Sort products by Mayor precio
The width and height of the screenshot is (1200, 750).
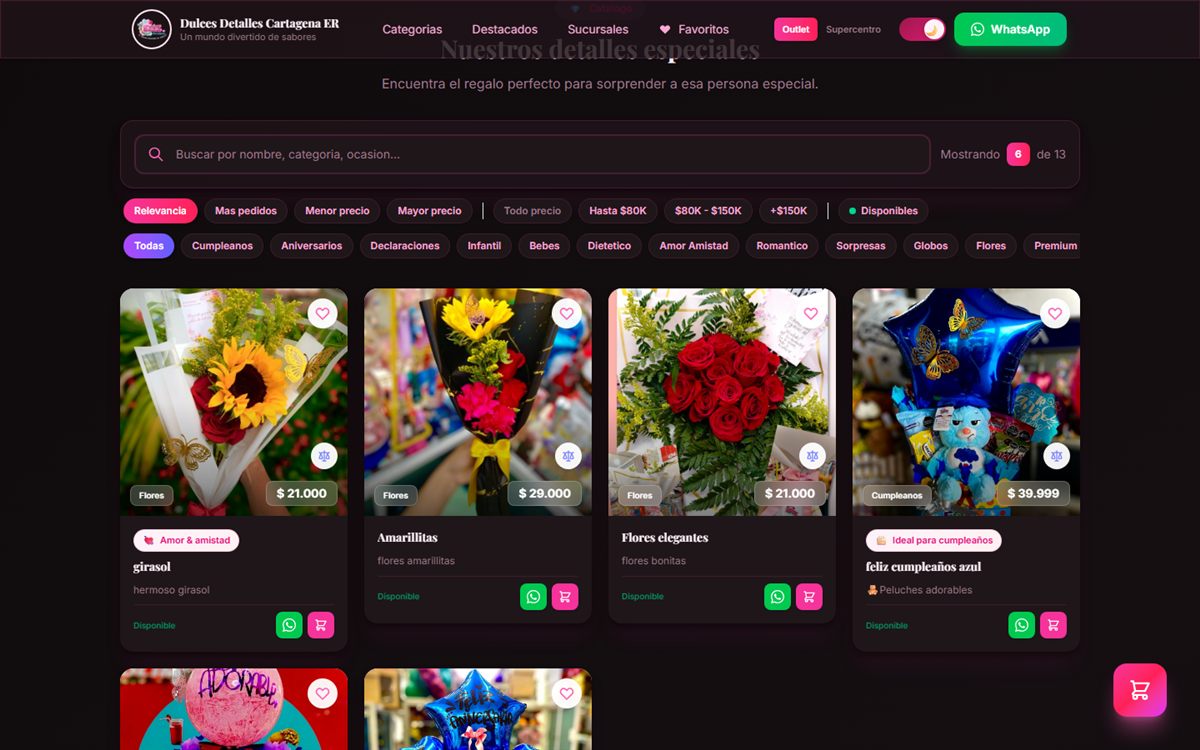[430, 211]
